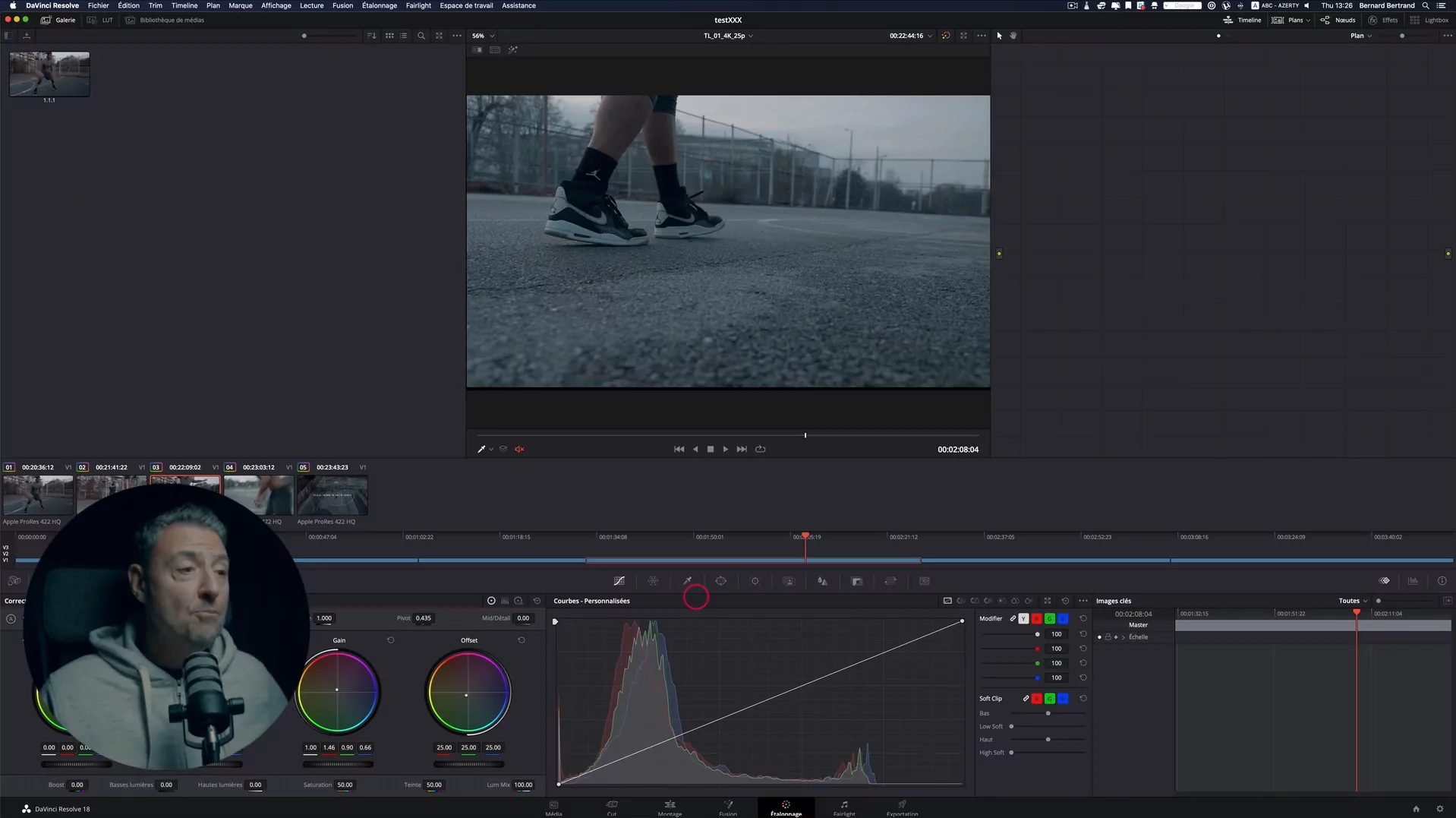1456x818 pixels.
Task: Click the Pivot value field 0.435
Action: point(424,618)
